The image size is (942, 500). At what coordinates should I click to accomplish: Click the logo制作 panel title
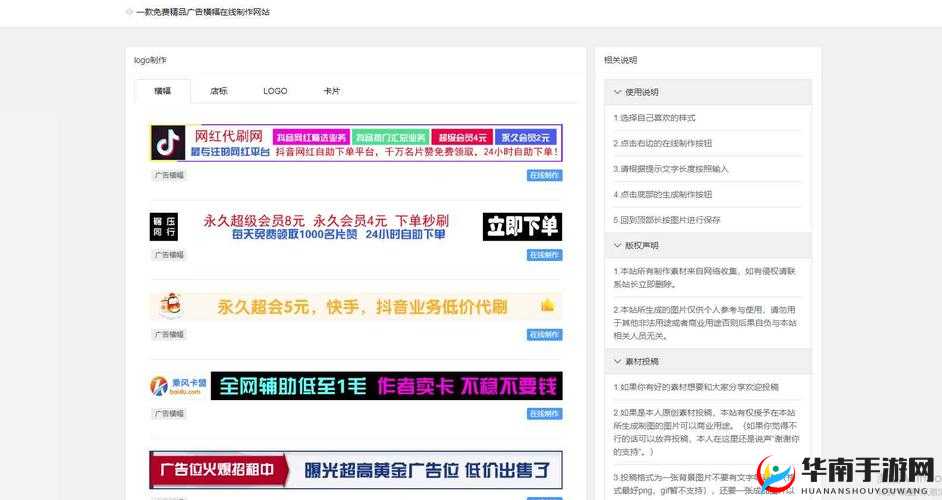click(x=150, y=60)
